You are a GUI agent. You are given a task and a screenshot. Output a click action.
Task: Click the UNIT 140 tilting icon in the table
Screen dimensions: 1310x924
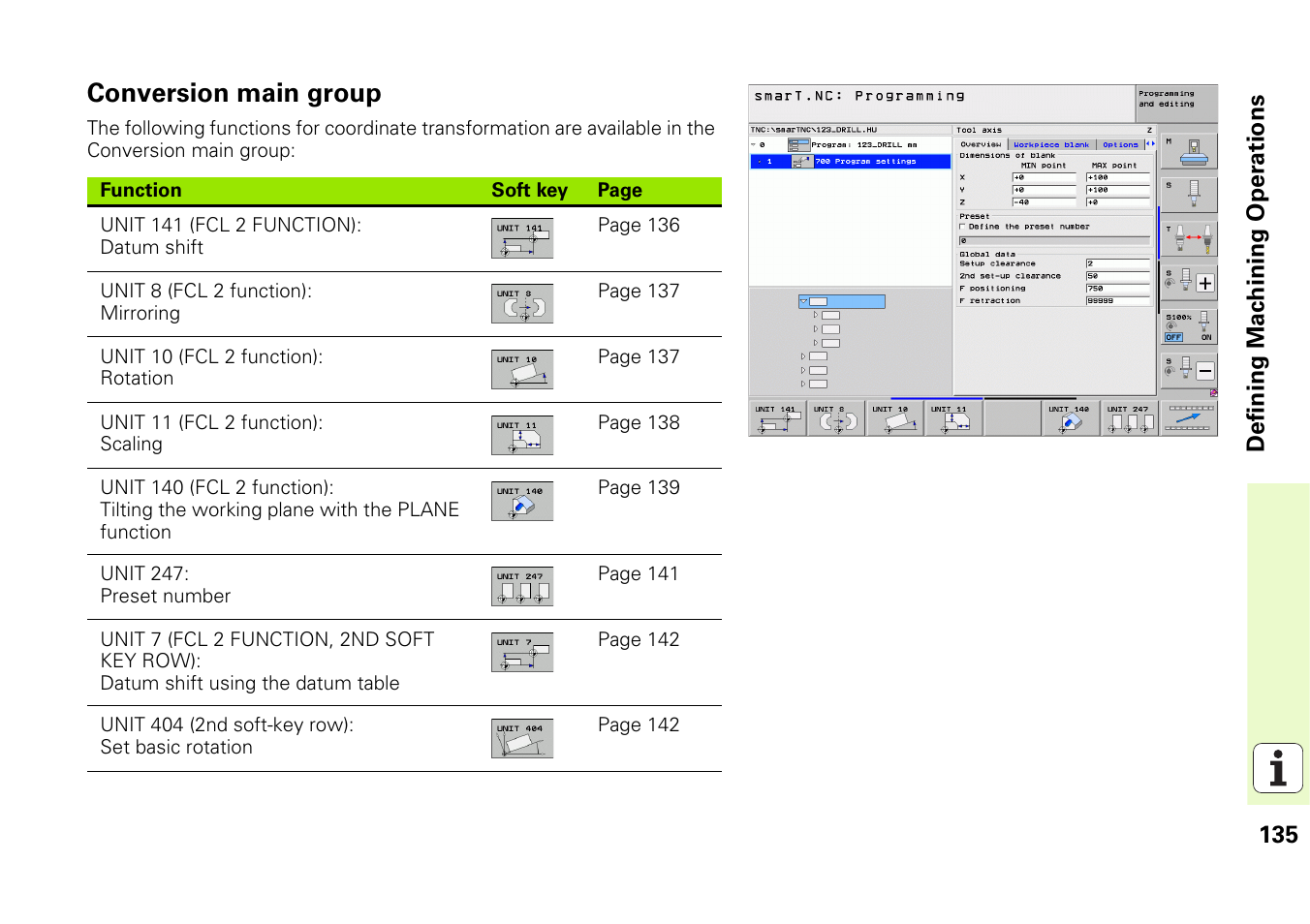522,501
